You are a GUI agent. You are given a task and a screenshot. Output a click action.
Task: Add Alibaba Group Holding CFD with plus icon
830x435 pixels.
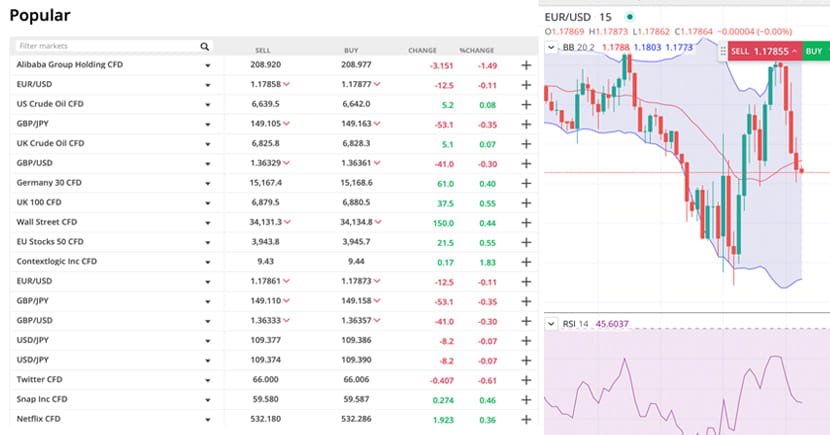pos(526,65)
